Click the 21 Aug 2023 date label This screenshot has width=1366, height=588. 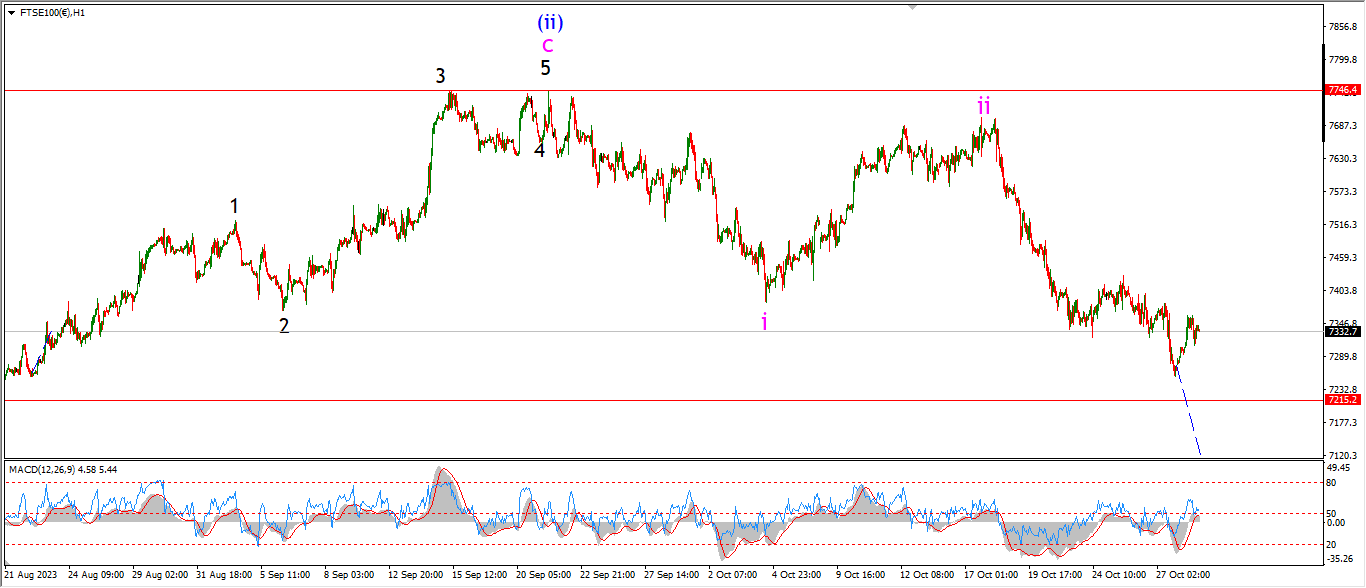pyautogui.click(x=30, y=575)
